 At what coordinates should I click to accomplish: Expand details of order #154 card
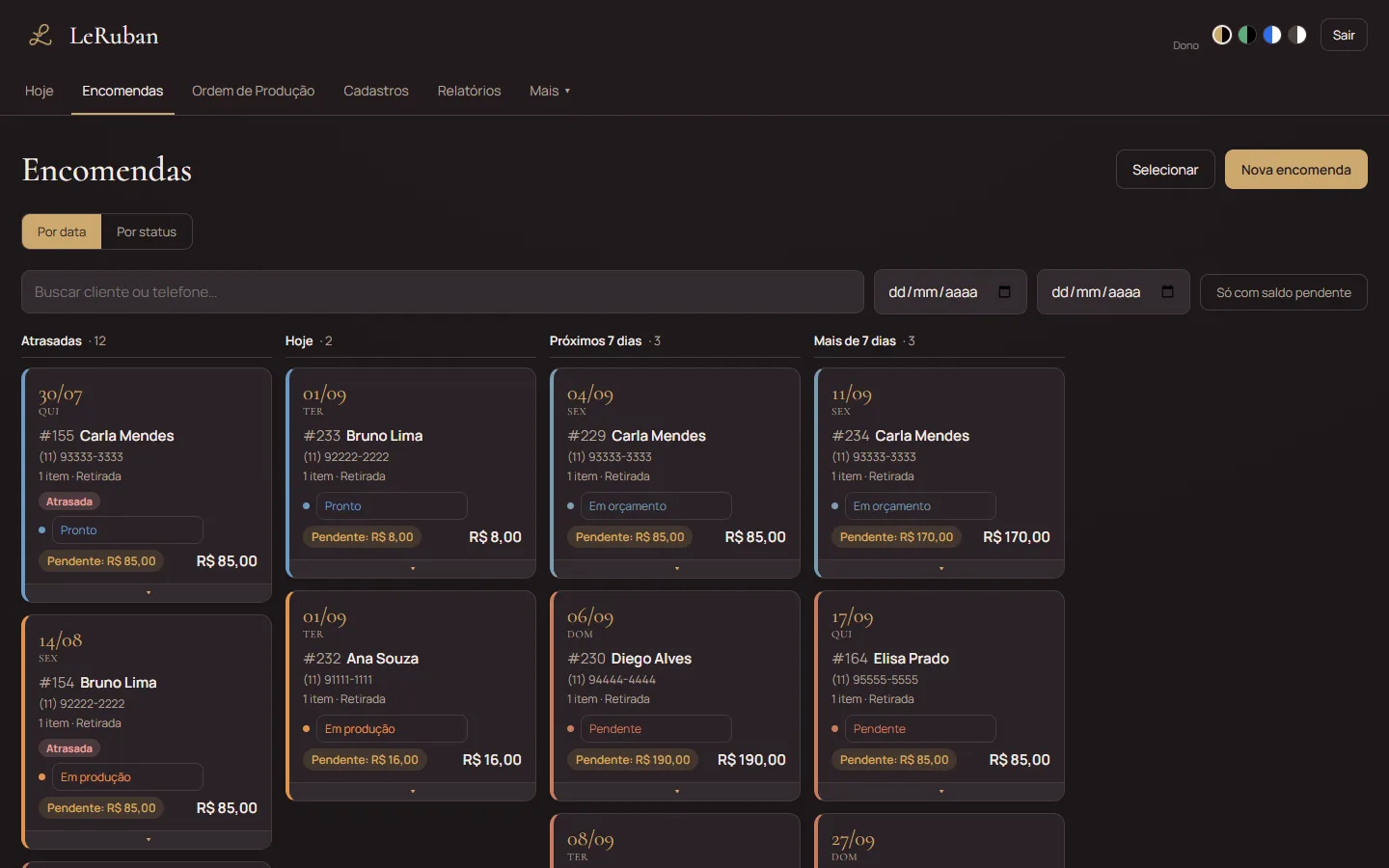click(x=149, y=839)
